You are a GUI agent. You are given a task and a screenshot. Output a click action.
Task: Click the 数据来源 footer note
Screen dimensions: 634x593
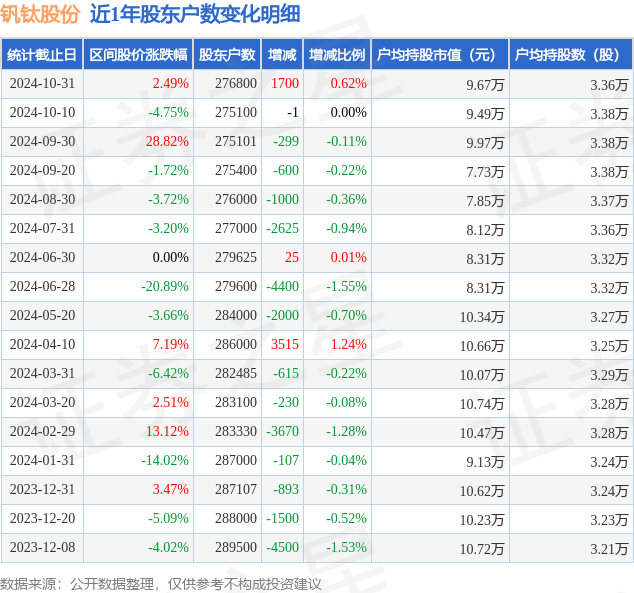point(161,584)
